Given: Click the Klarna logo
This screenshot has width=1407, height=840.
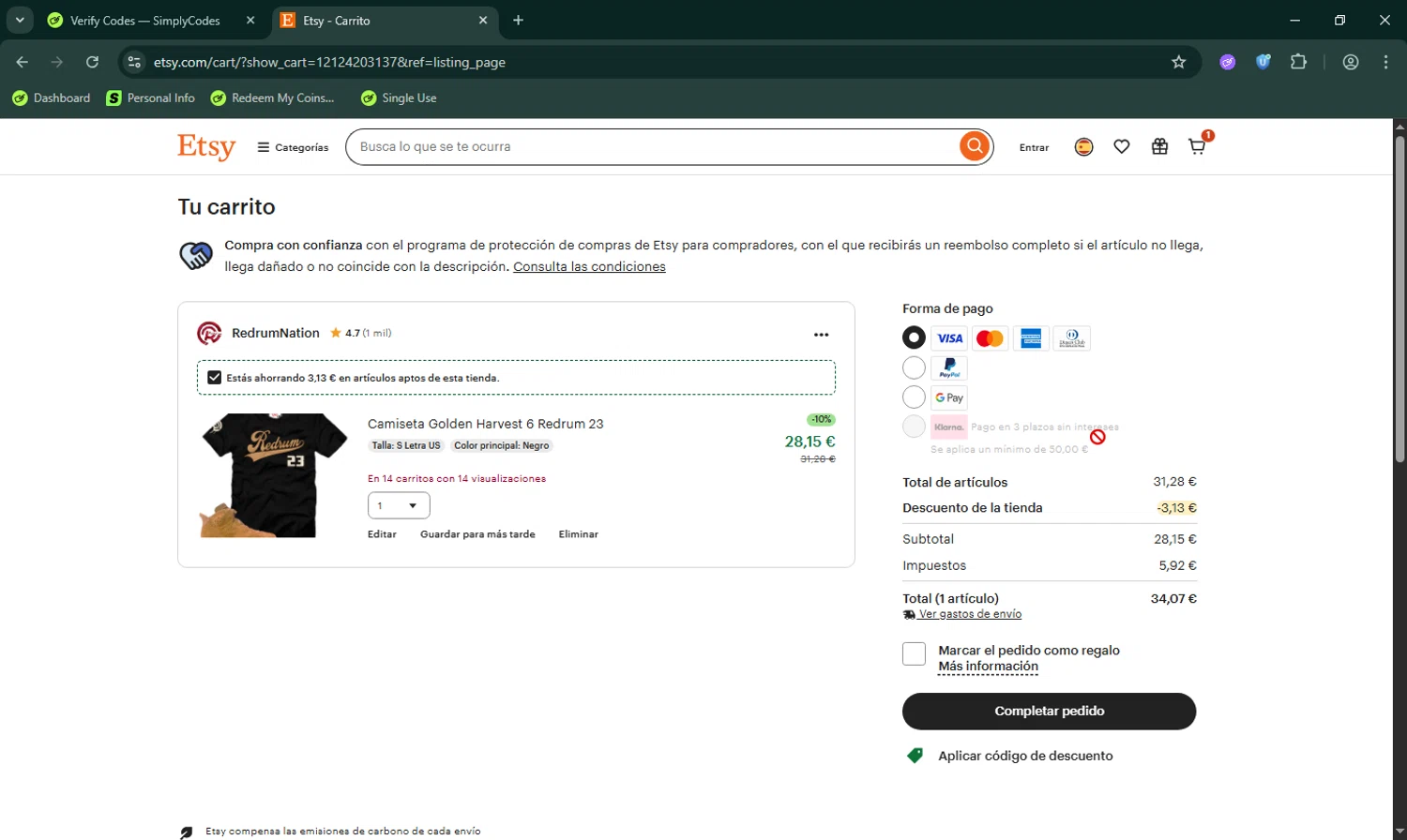Looking at the screenshot, I should click(949, 427).
